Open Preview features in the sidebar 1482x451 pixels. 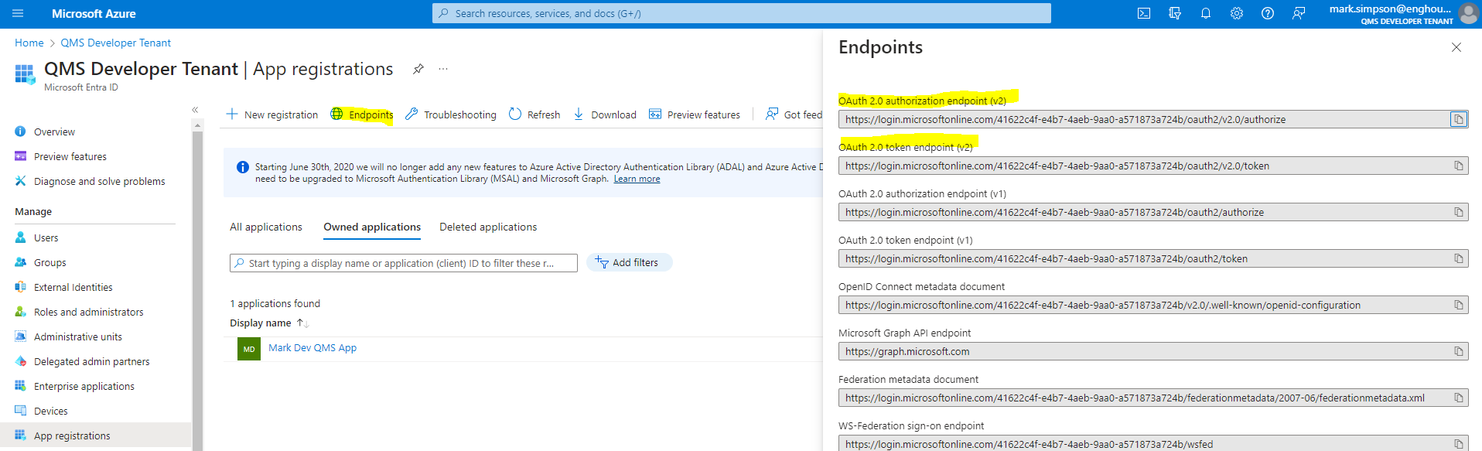click(x=70, y=157)
